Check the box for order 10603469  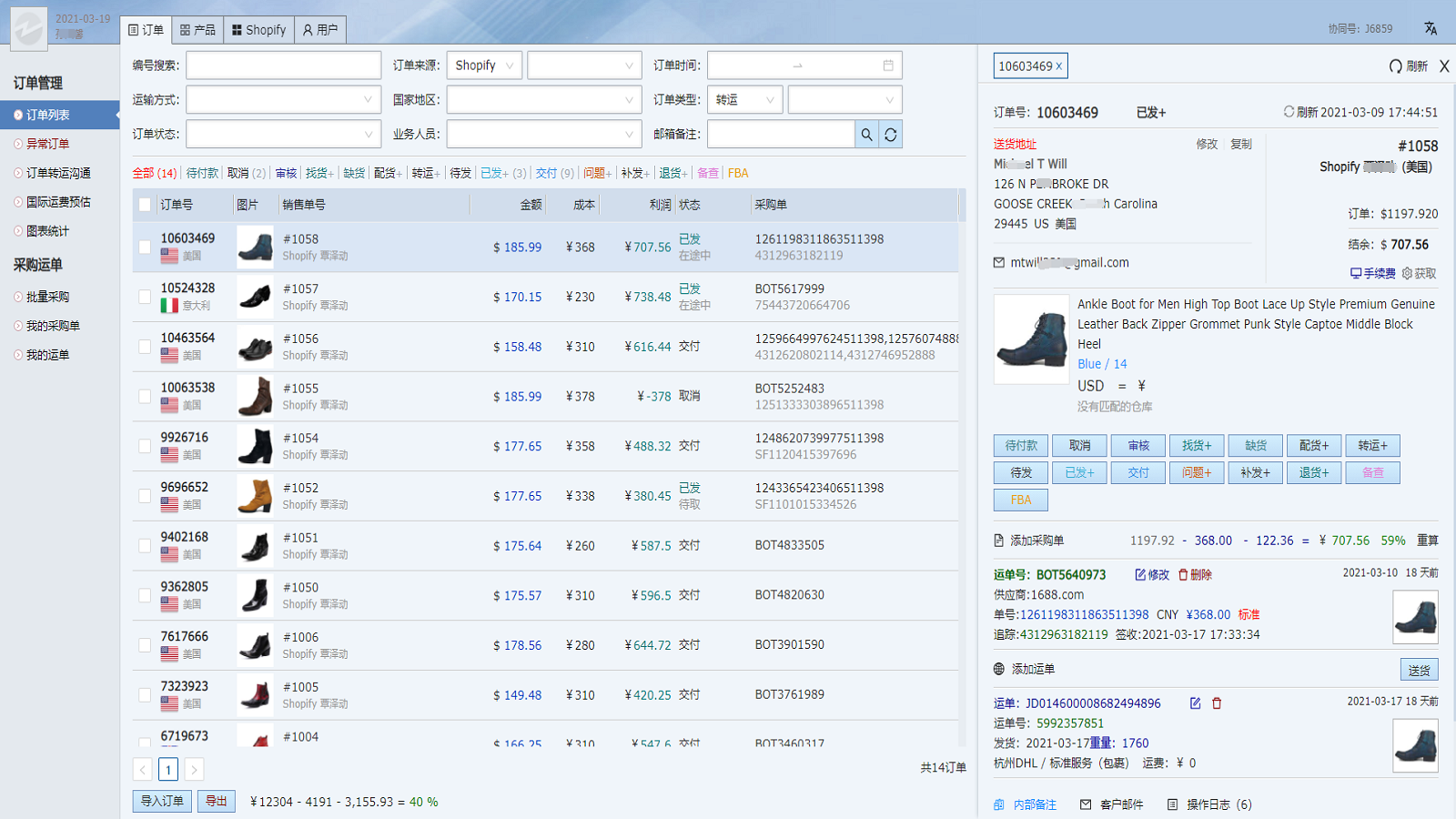pos(145,247)
